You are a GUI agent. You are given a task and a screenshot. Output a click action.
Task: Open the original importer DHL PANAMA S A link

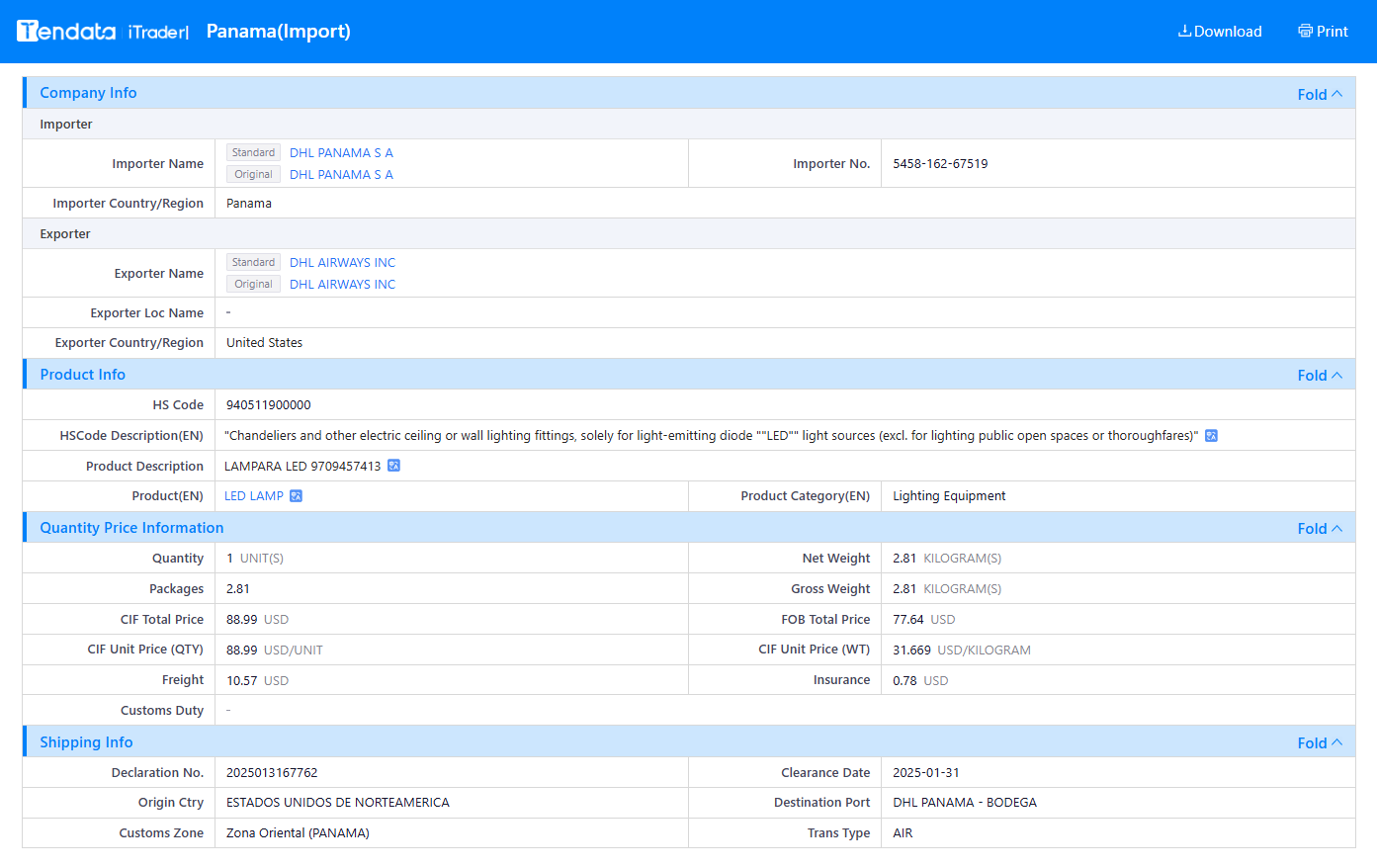[341, 175]
